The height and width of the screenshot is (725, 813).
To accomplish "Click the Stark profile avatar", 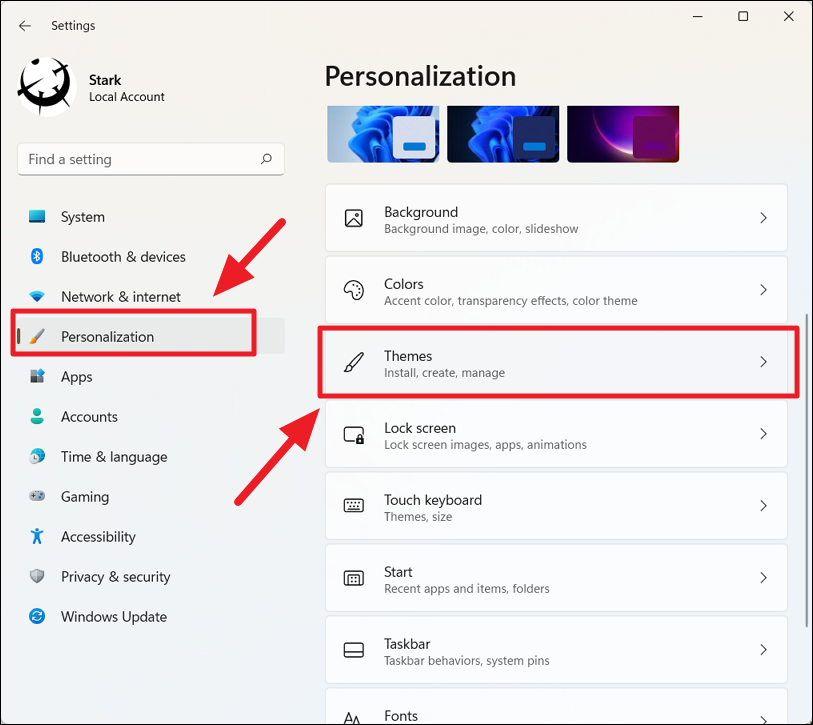I will [47, 87].
